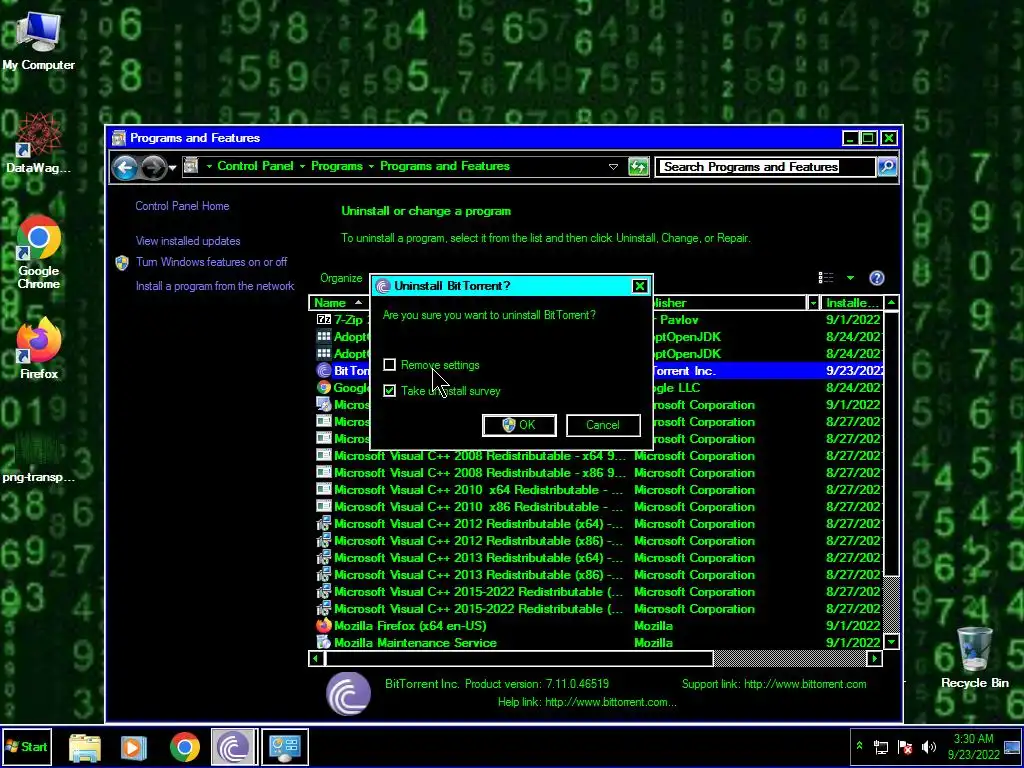Select Microsoft Visual C++ 2013 Redistributable (x86)
Screen dimensions: 1024x768
click(x=480, y=575)
